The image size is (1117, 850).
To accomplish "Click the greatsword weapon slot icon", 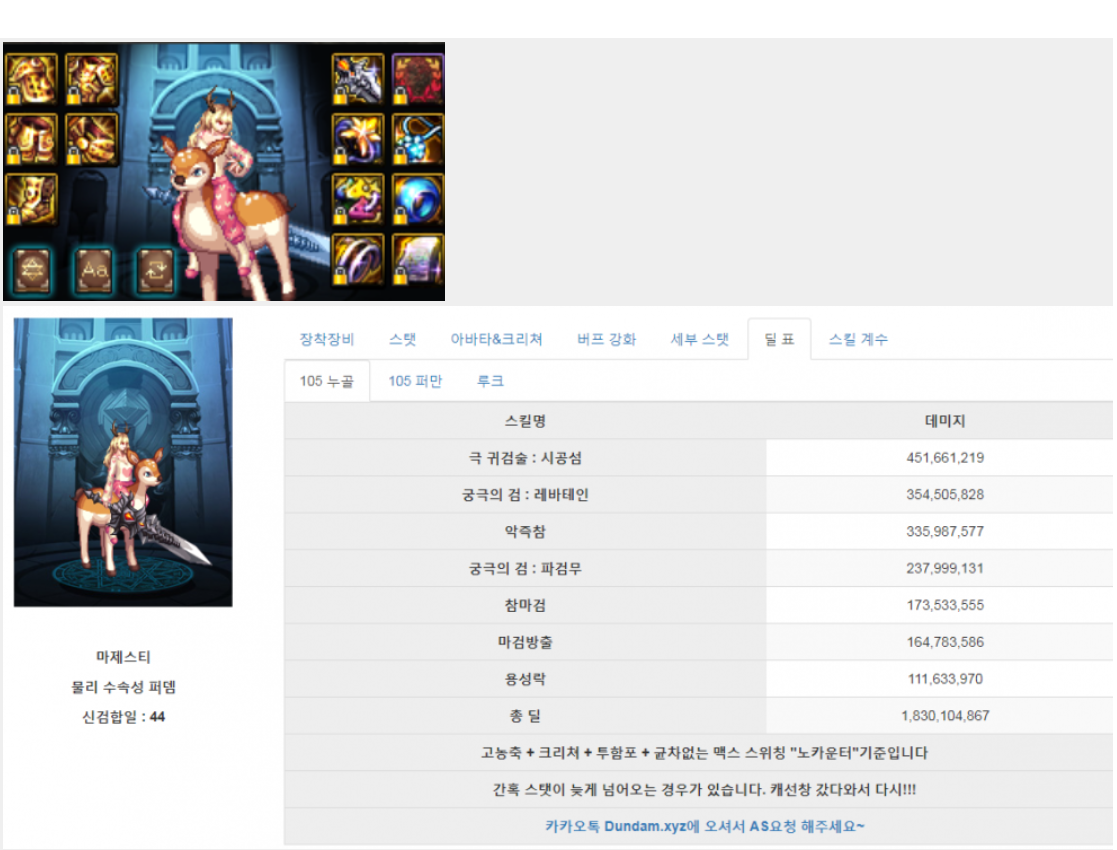I will pyautogui.click(x=358, y=78).
